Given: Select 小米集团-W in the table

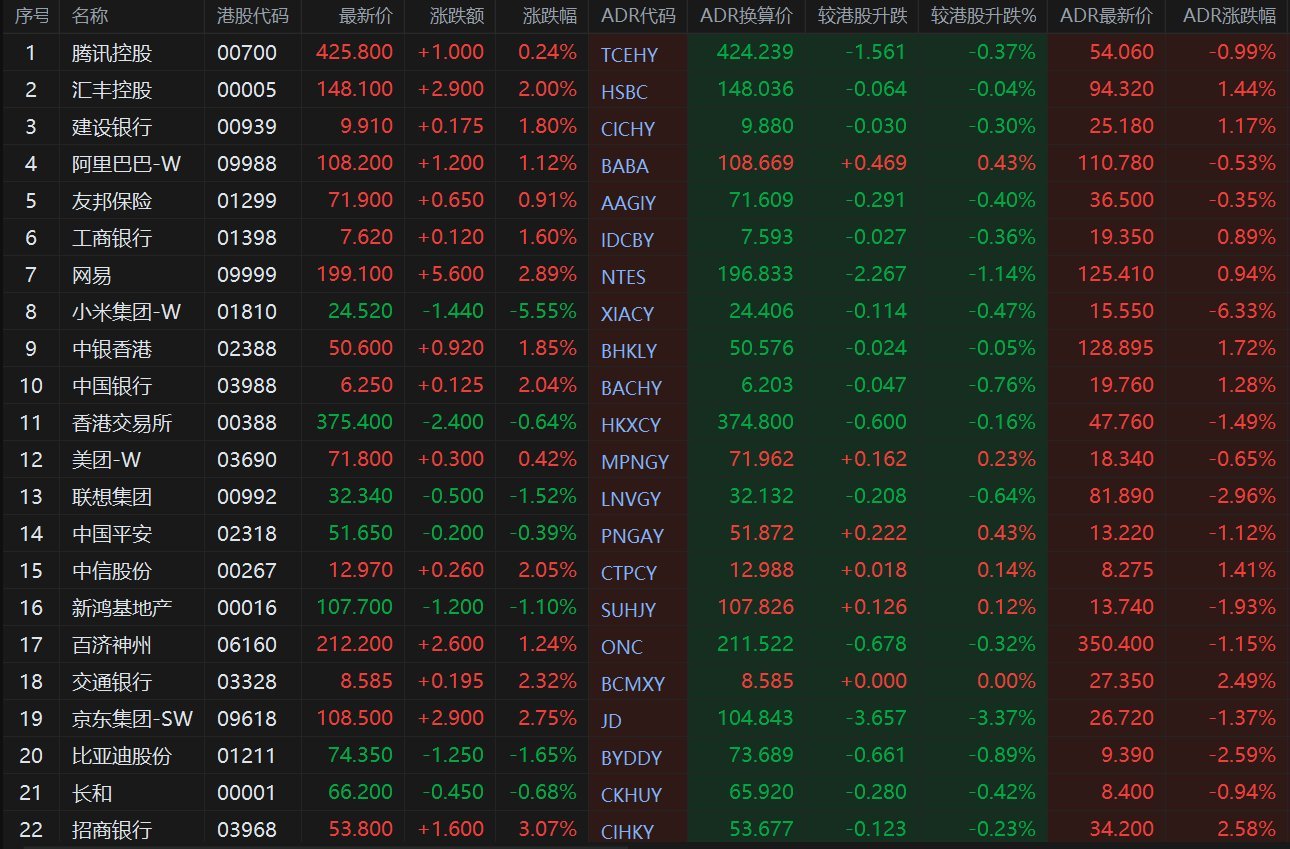Looking at the screenshot, I should tap(127, 311).
